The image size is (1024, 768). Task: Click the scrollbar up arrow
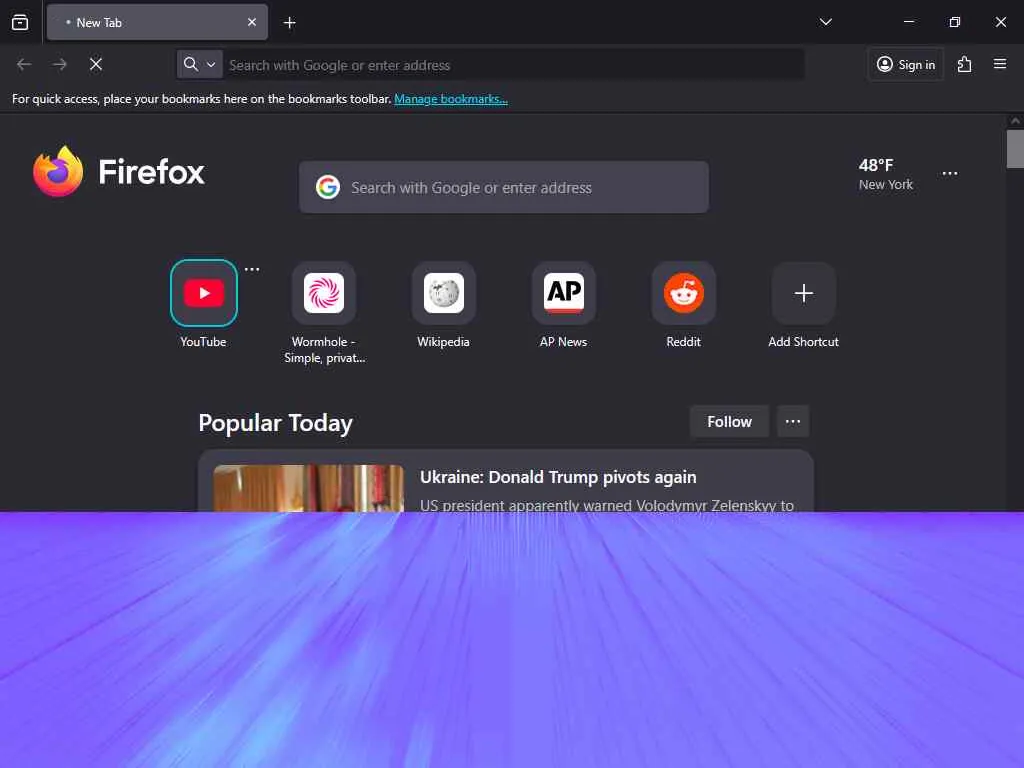1015,121
